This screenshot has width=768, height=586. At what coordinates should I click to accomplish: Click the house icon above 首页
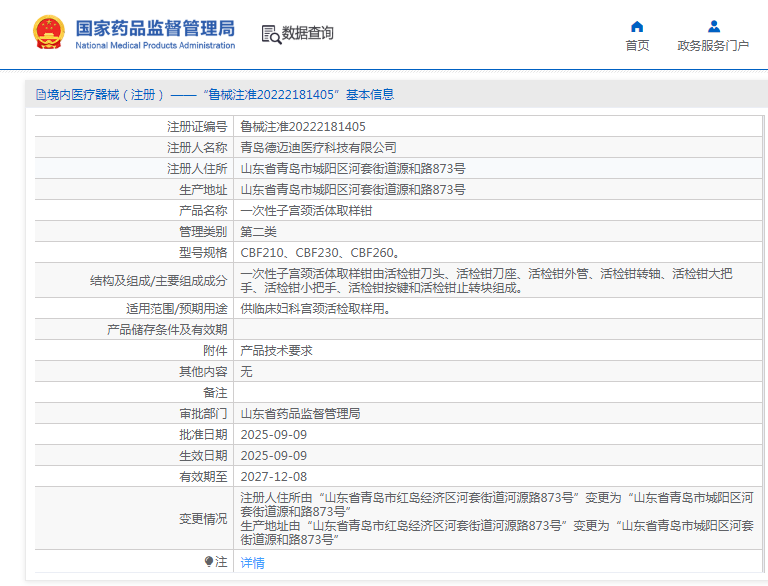pyautogui.click(x=637, y=27)
